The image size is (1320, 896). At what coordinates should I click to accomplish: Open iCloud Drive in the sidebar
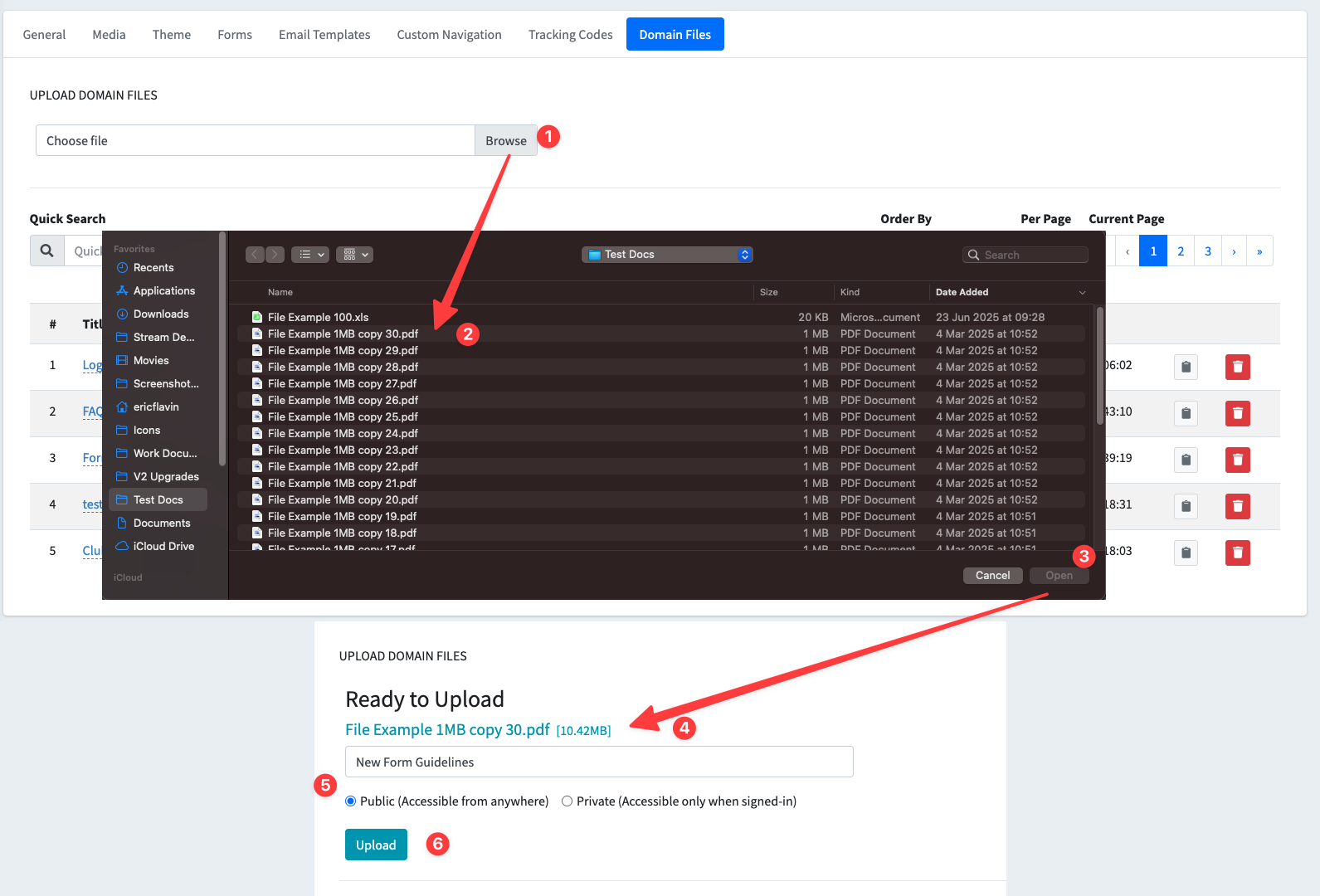pyautogui.click(x=158, y=546)
